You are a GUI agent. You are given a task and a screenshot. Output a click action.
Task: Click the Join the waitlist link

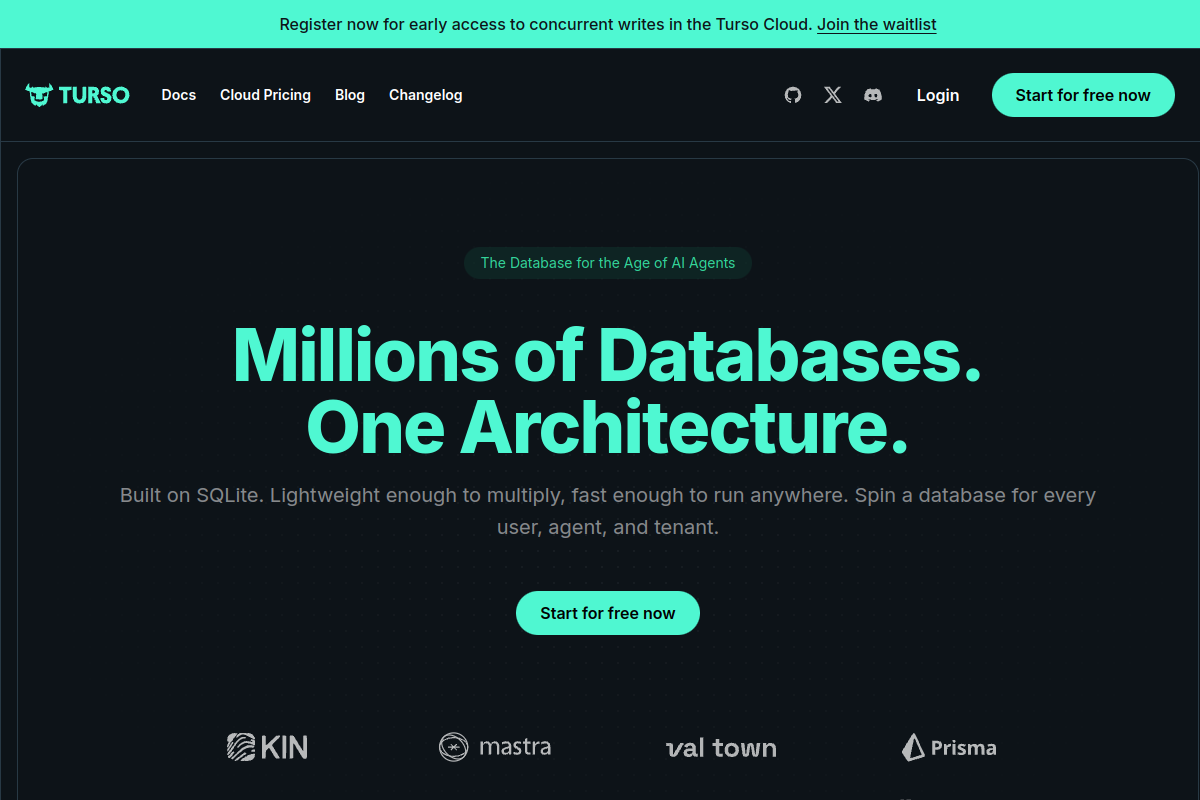[x=877, y=24]
